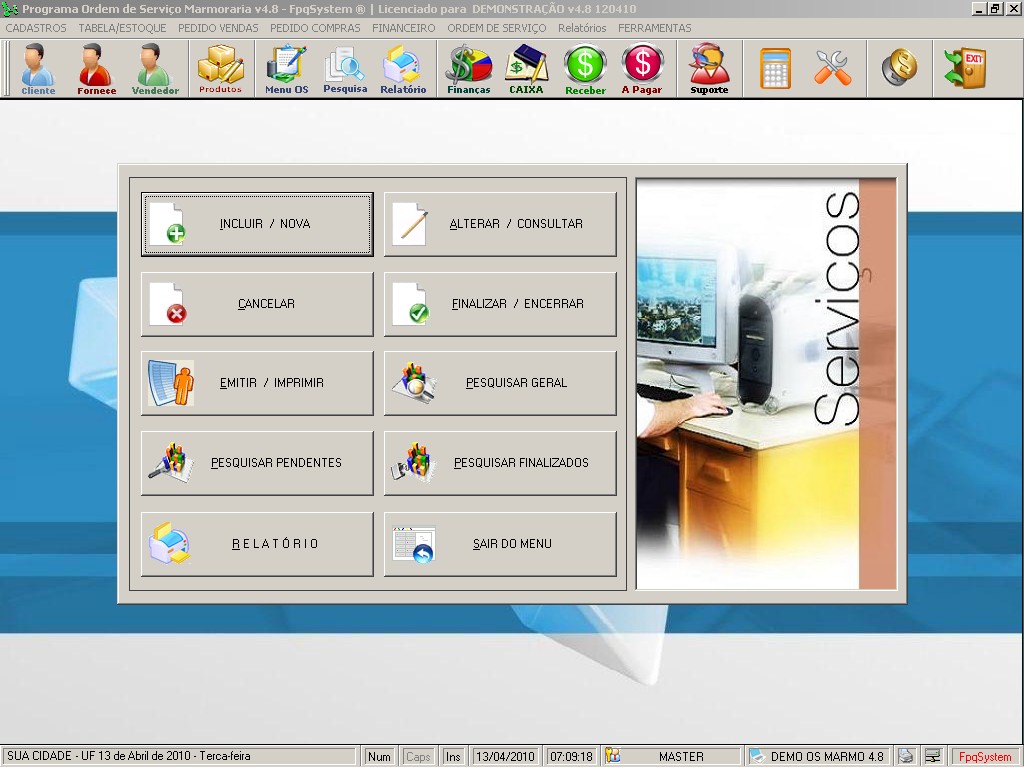Click the MASTER user label

(x=681, y=756)
